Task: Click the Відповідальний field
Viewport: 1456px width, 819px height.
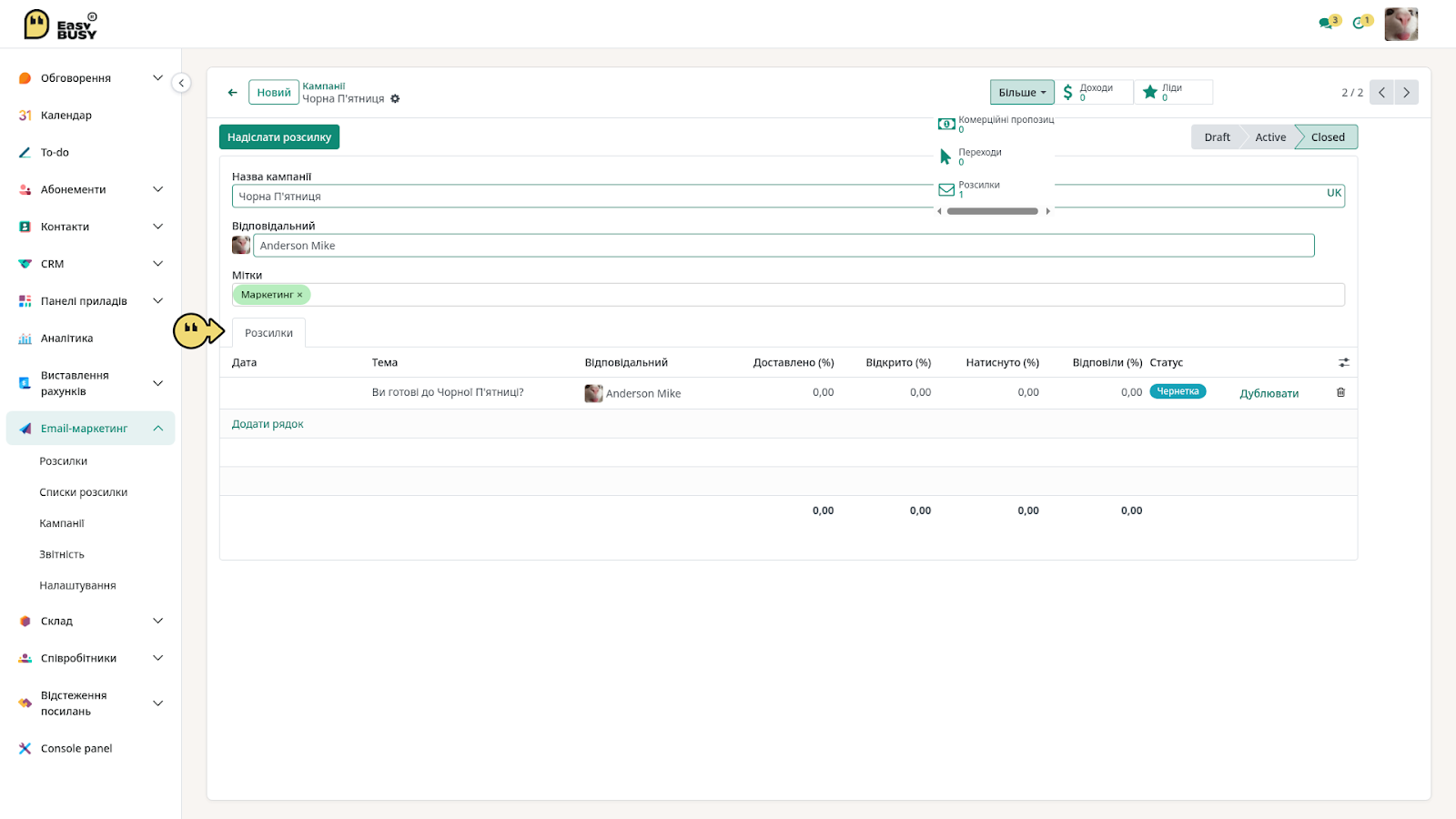Action: pyautogui.click(x=784, y=245)
